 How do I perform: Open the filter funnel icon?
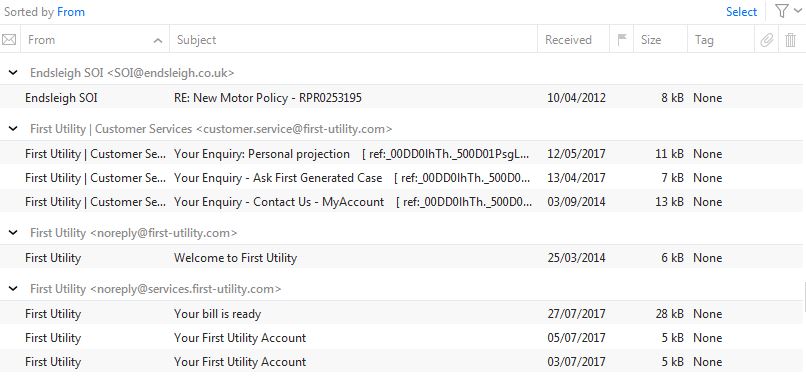(x=781, y=11)
